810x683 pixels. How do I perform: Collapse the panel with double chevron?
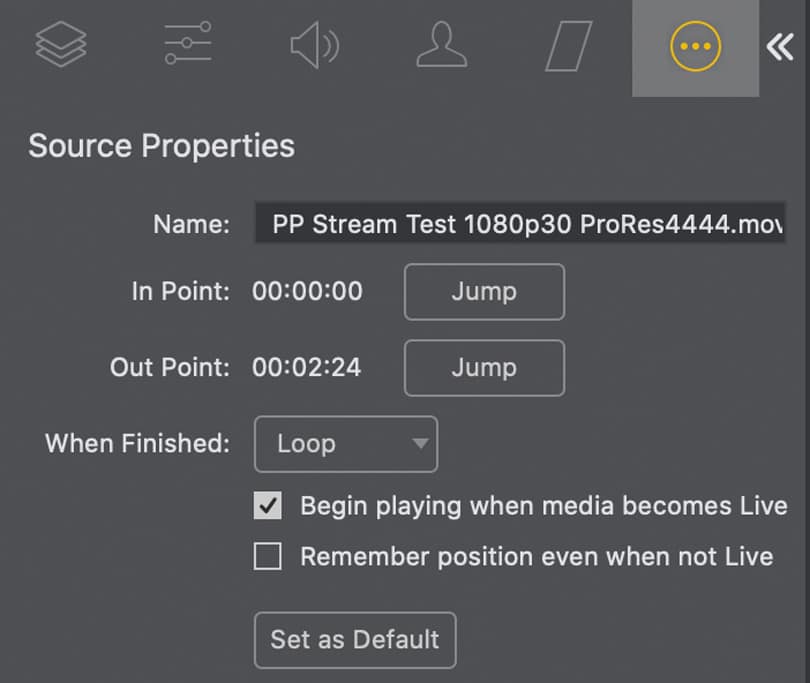coord(780,47)
